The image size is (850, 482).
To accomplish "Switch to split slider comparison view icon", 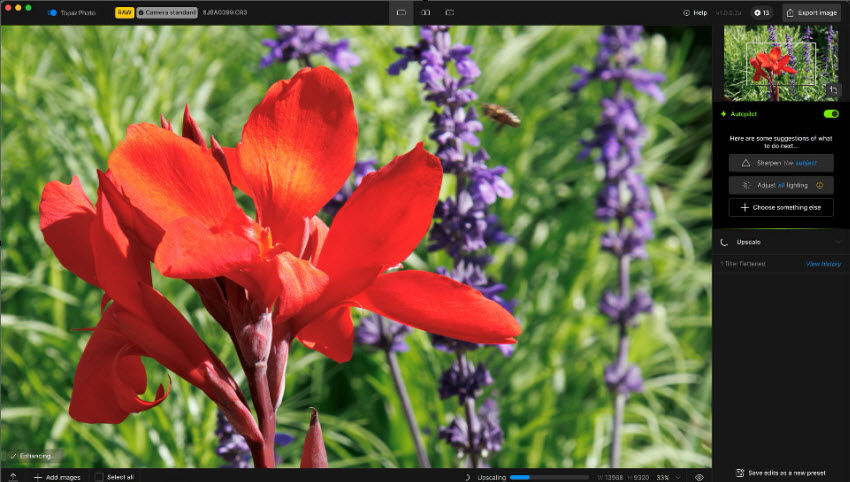I will (449, 12).
